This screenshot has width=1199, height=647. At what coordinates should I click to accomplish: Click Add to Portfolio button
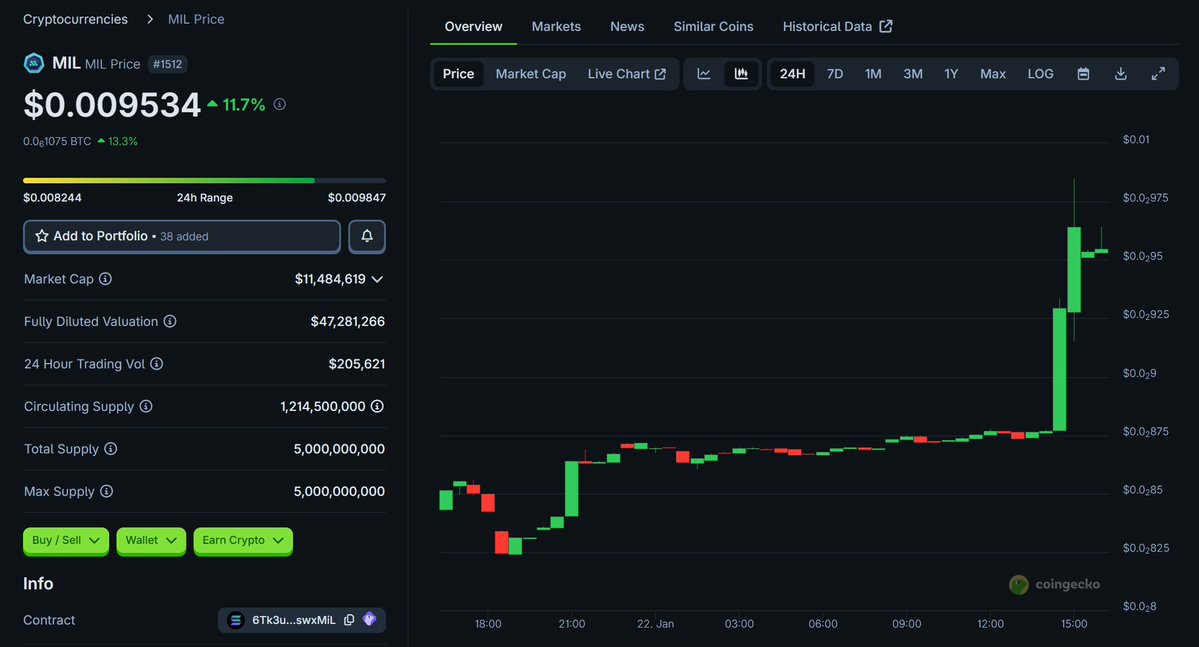182,236
